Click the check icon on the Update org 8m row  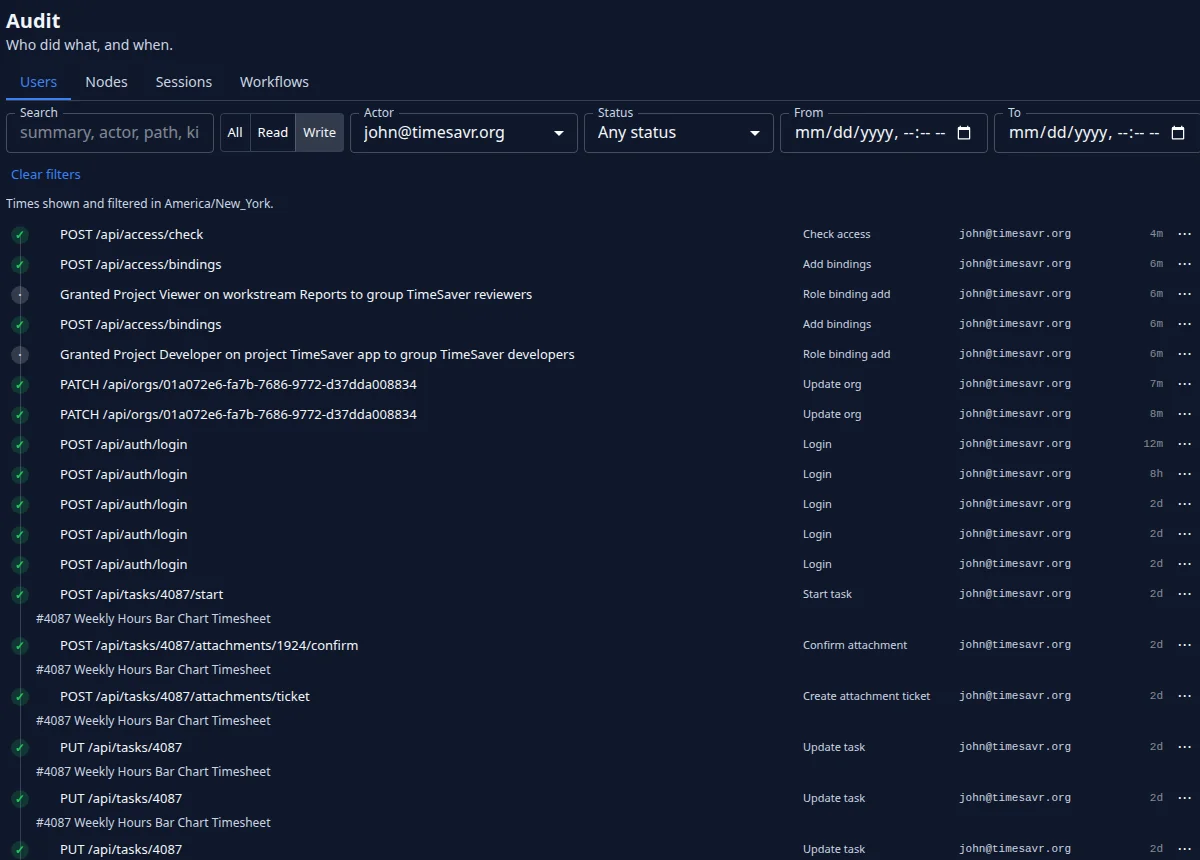pos(20,414)
